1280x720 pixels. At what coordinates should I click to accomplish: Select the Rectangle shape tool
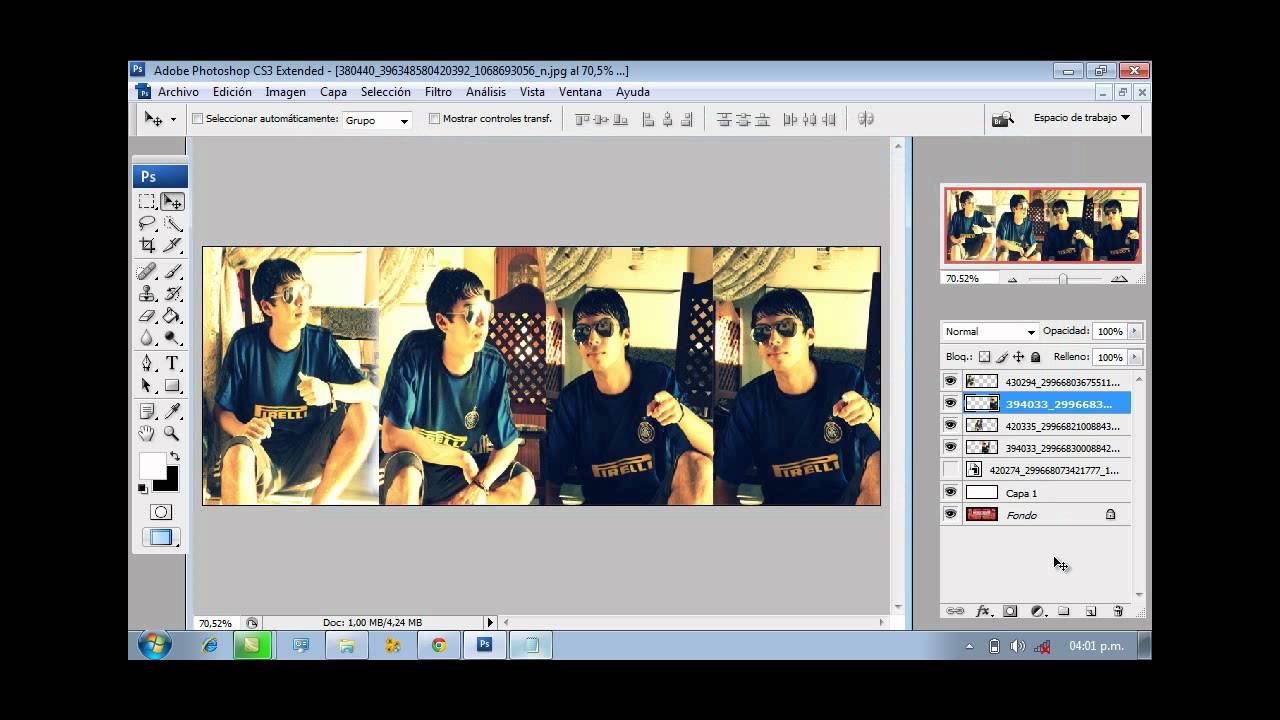(x=172, y=386)
